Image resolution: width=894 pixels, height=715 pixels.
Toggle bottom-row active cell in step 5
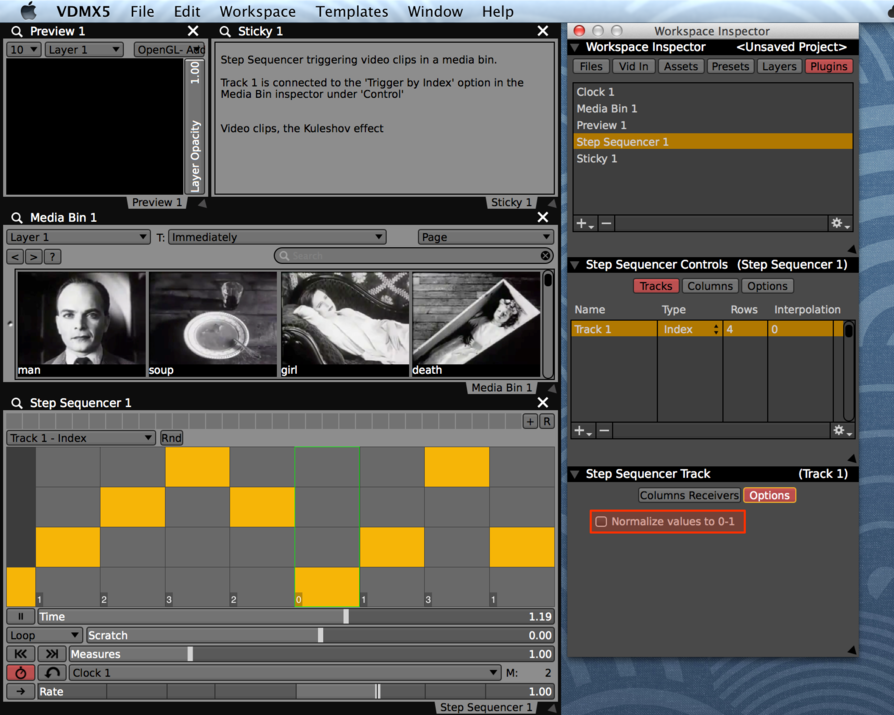[327, 587]
